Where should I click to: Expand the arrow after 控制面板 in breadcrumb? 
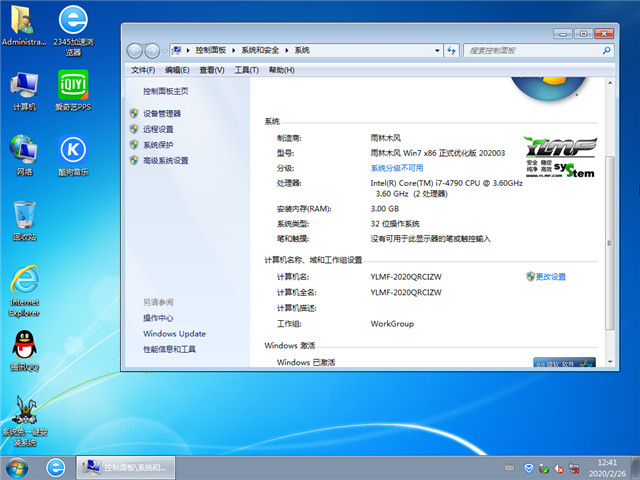pyautogui.click(x=233, y=49)
